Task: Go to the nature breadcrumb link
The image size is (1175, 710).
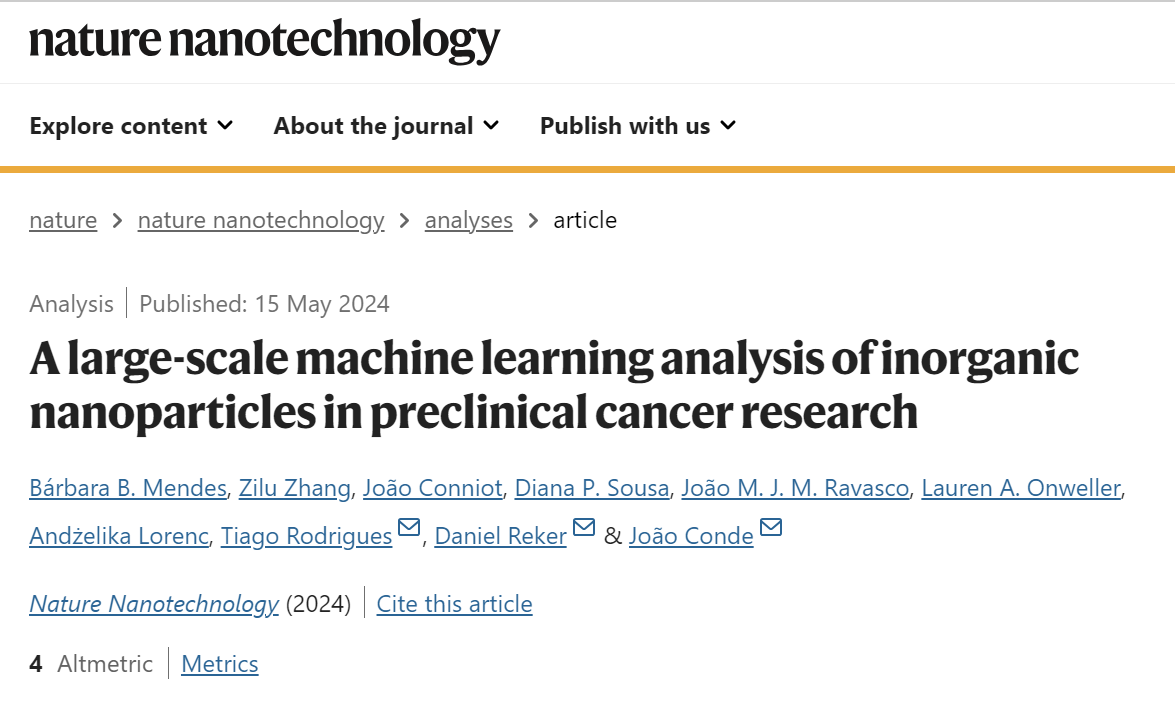Action: (x=63, y=220)
